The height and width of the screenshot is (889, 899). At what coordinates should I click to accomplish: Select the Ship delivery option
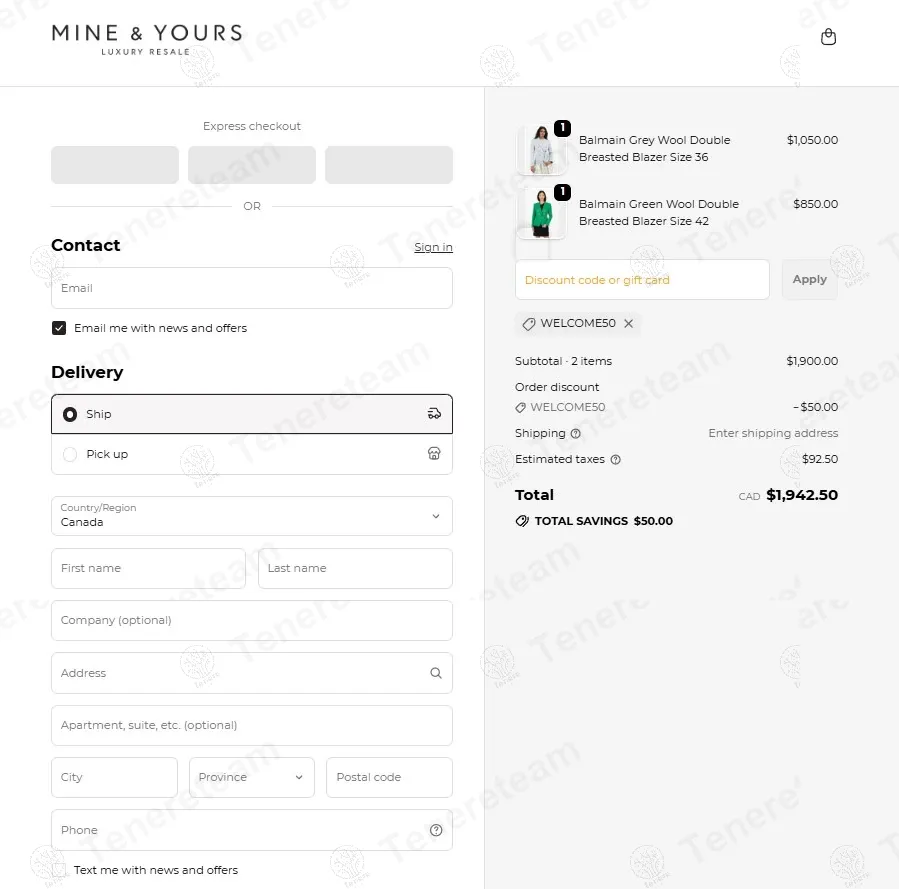point(70,414)
